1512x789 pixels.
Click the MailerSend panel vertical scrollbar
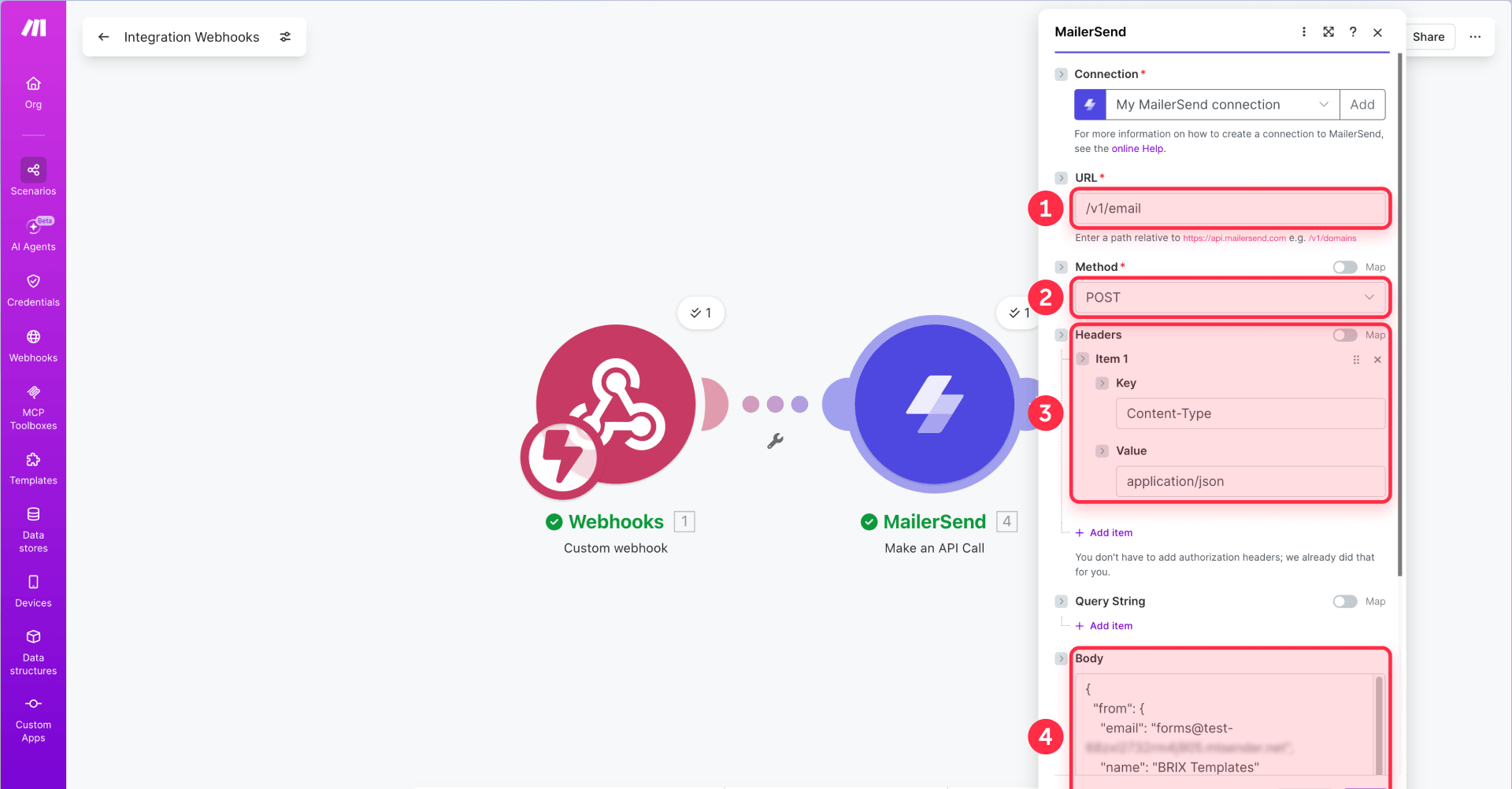coord(1399,313)
